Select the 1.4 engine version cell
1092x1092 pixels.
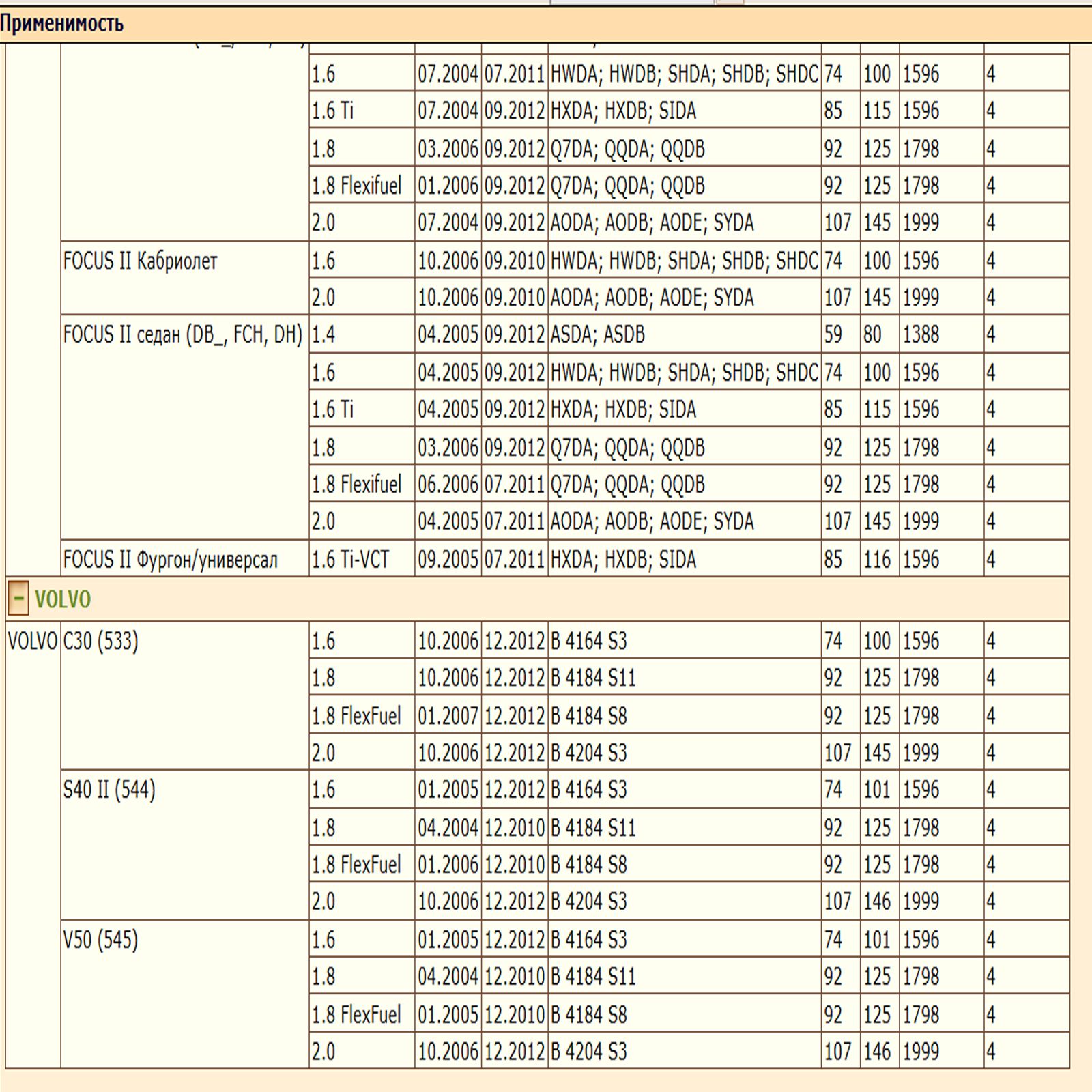pos(324,334)
